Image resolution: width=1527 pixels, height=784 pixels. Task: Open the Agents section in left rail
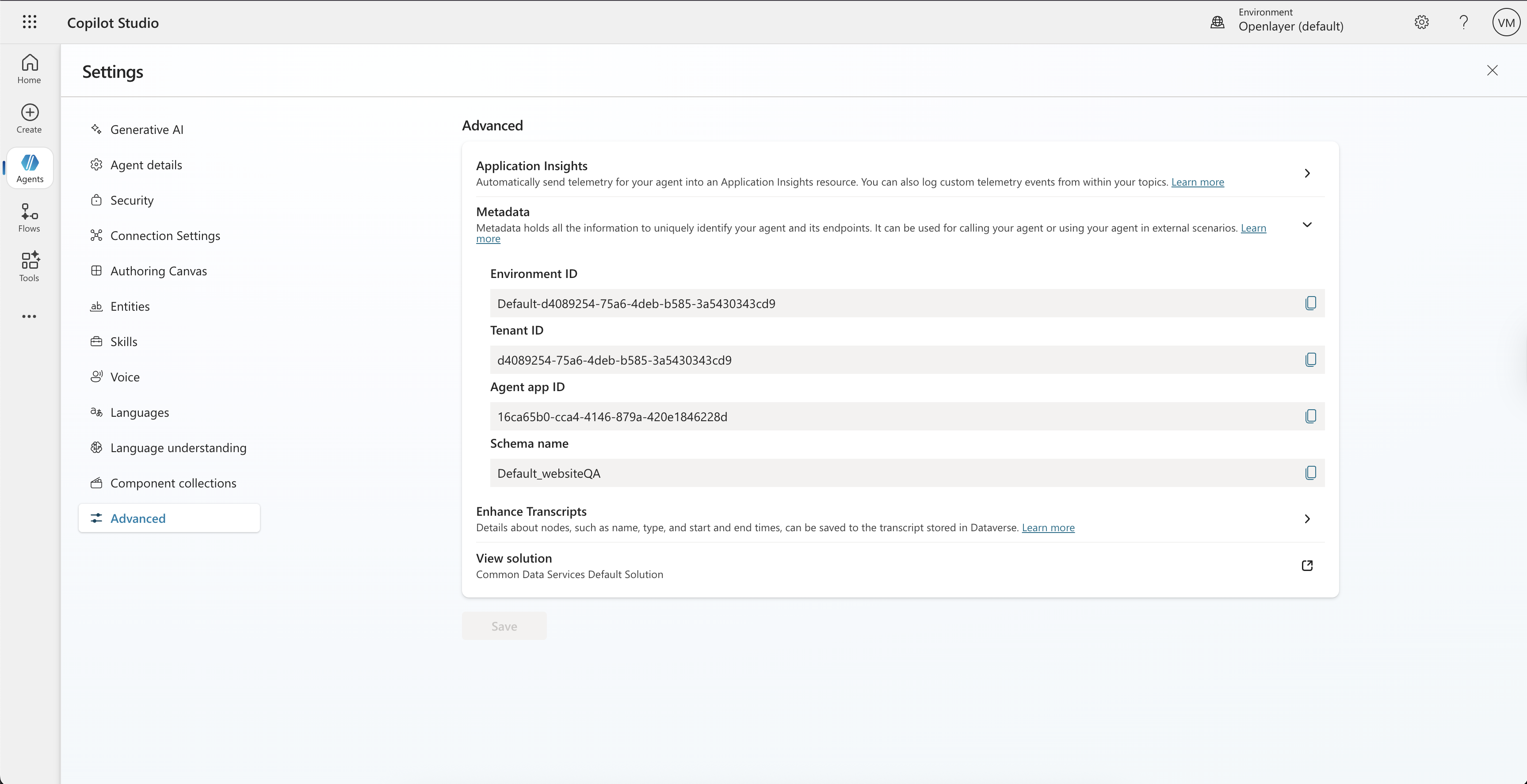pyautogui.click(x=29, y=167)
